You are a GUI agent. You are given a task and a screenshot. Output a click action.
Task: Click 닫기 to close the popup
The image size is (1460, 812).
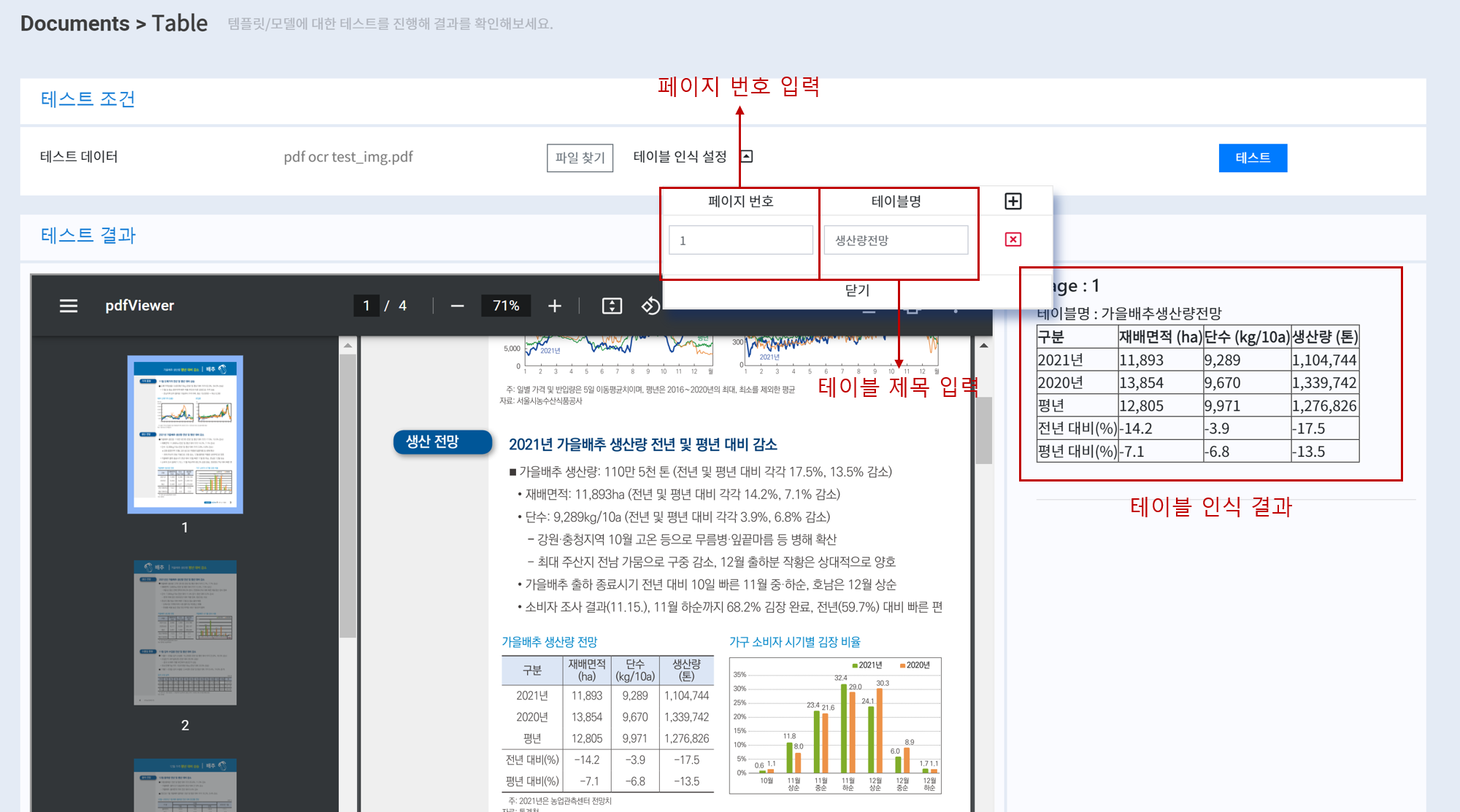[x=857, y=290]
